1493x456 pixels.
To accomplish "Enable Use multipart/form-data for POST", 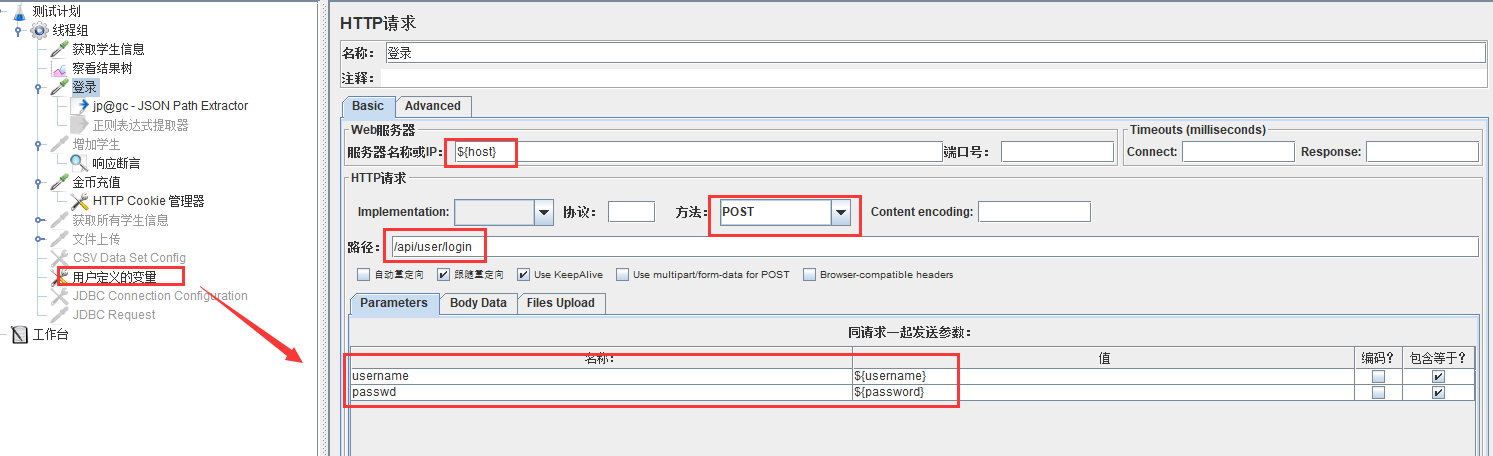I will [623, 275].
